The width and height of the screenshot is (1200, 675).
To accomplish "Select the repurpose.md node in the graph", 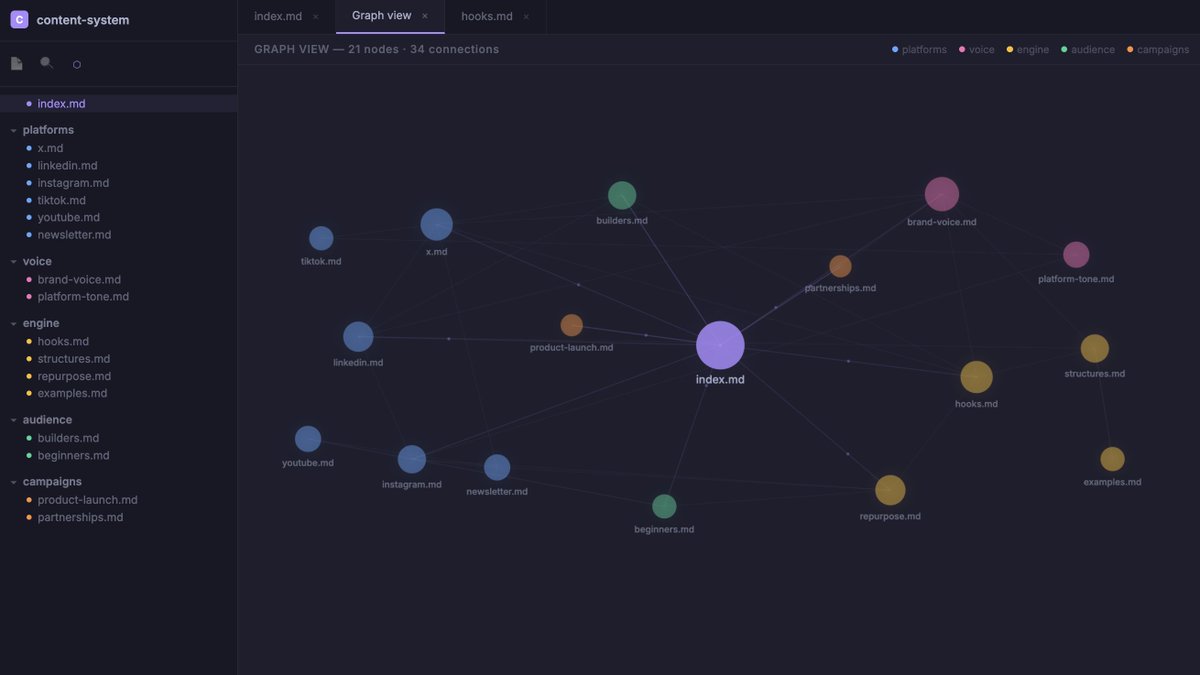I will [890, 490].
